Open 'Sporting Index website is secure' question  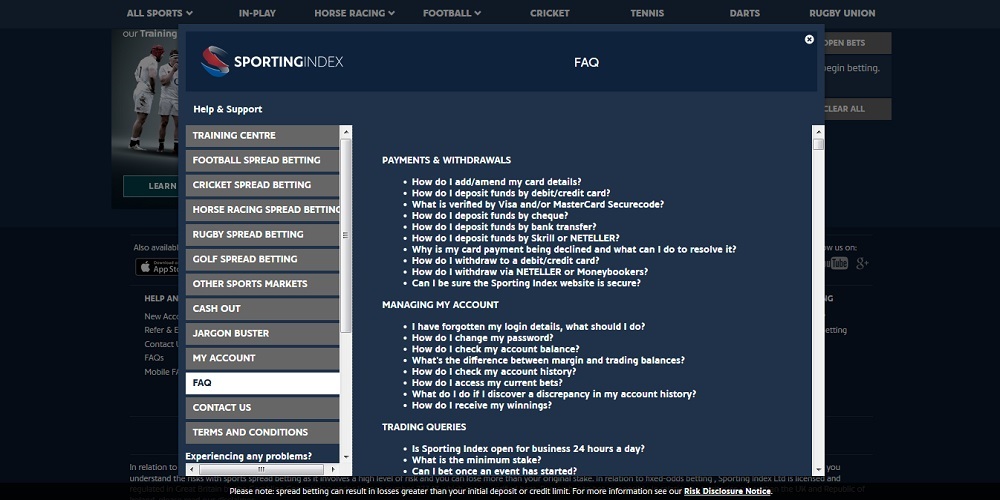(x=526, y=283)
